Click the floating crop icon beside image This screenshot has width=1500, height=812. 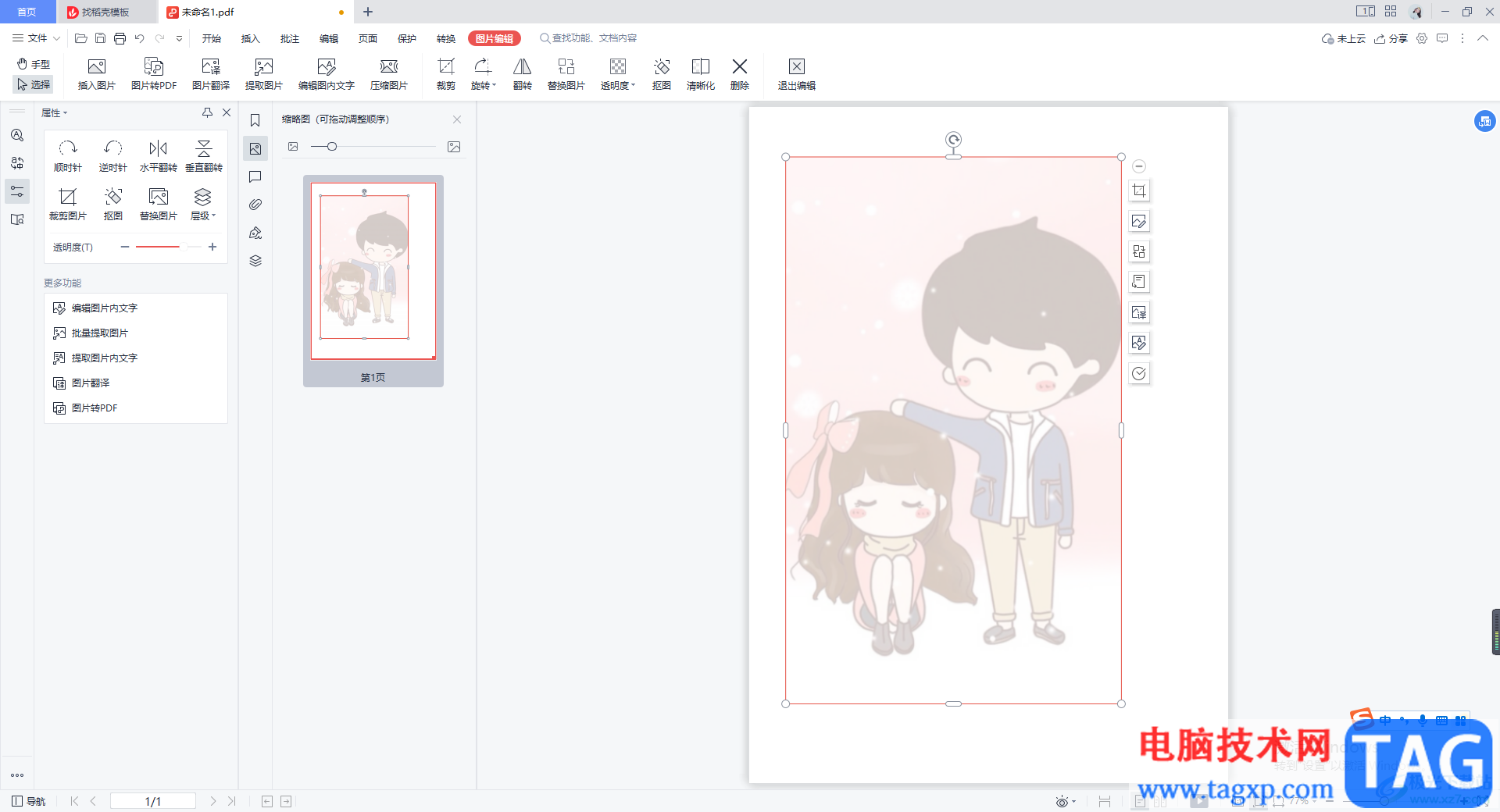pyautogui.click(x=1139, y=191)
